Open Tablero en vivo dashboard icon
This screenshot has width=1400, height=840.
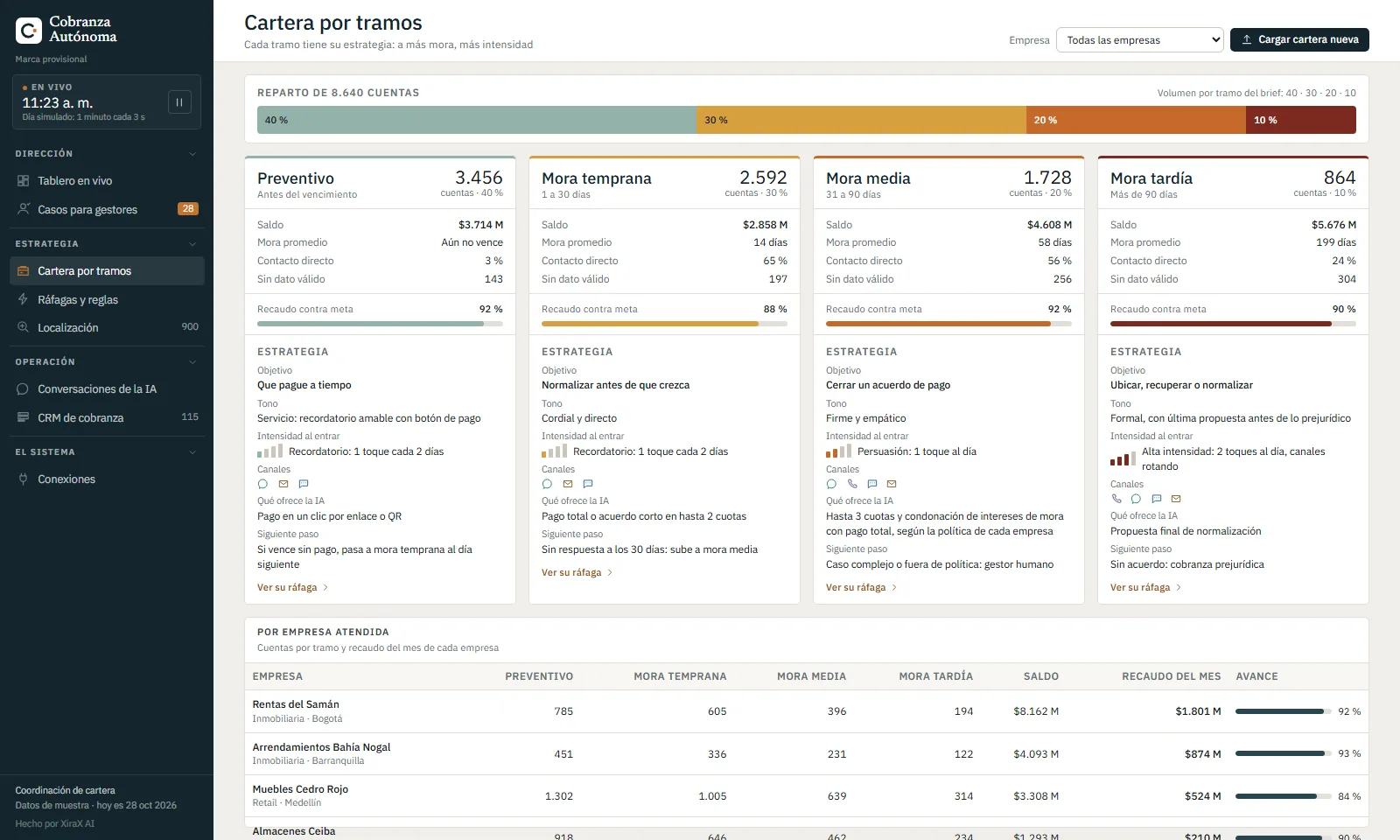pos(24,181)
